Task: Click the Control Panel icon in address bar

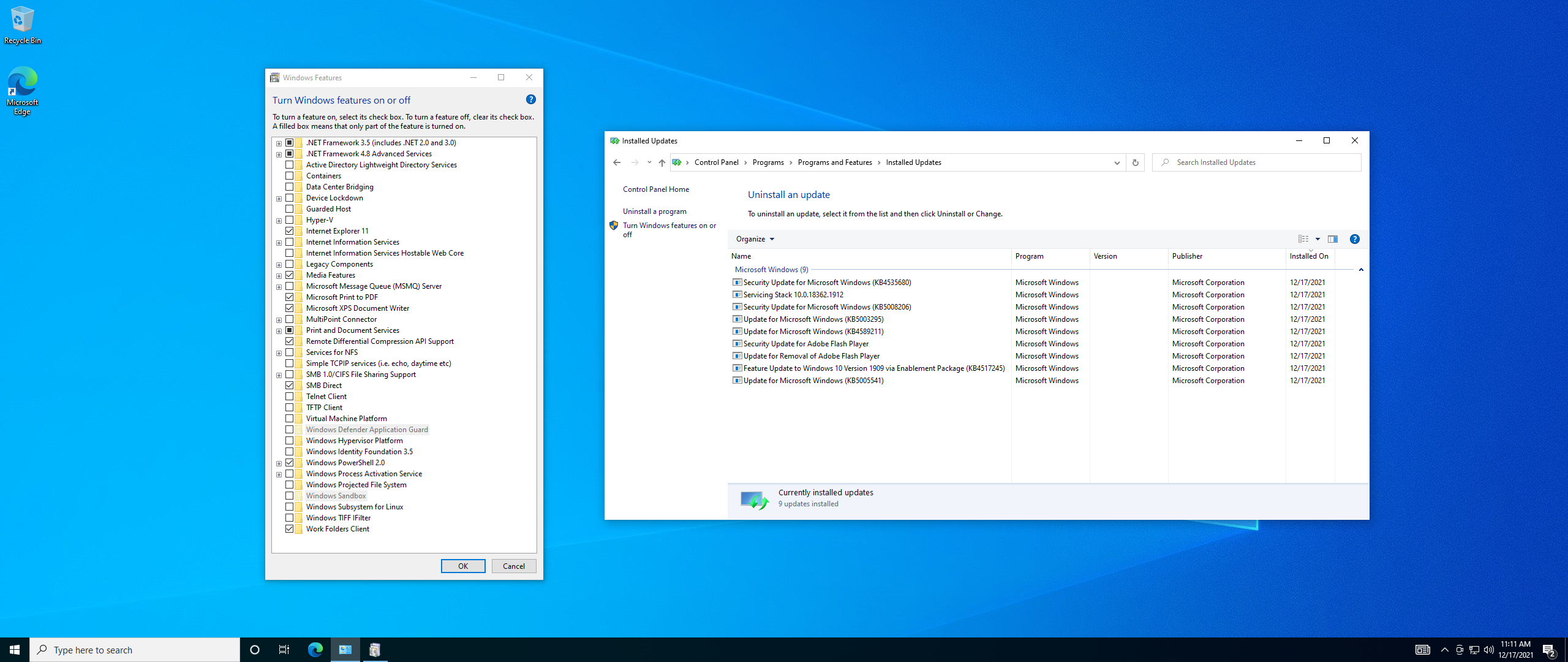Action: coord(677,162)
